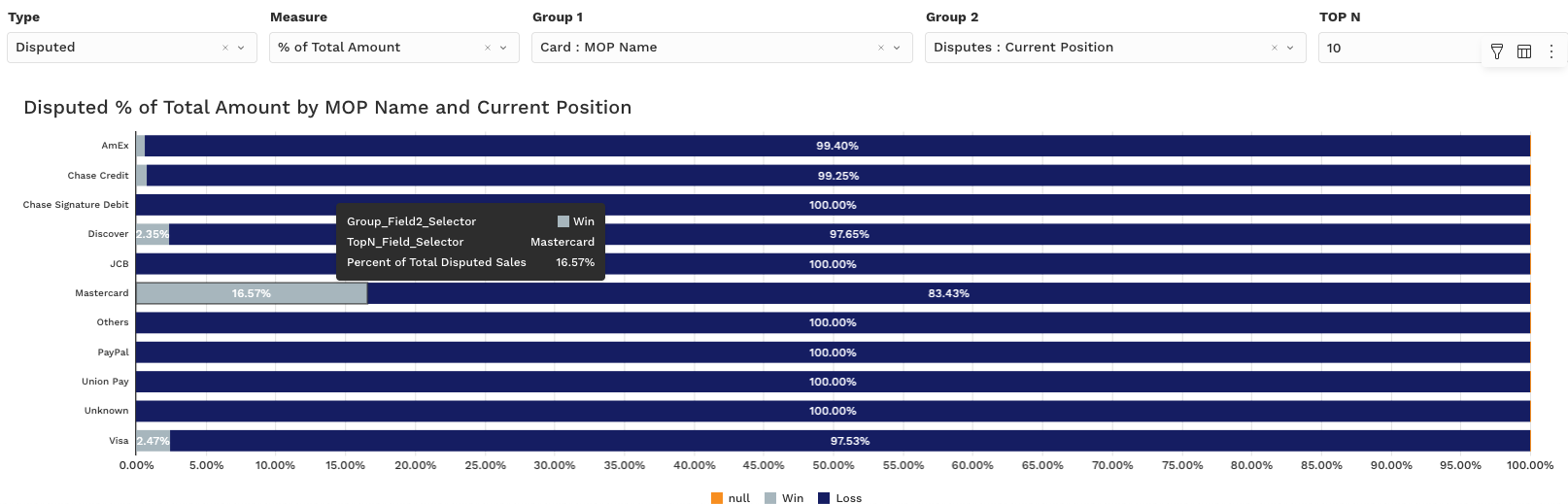Viewport: 1568px width, 504px height.
Task: Click the TOP N input field
Action: click(1399, 48)
